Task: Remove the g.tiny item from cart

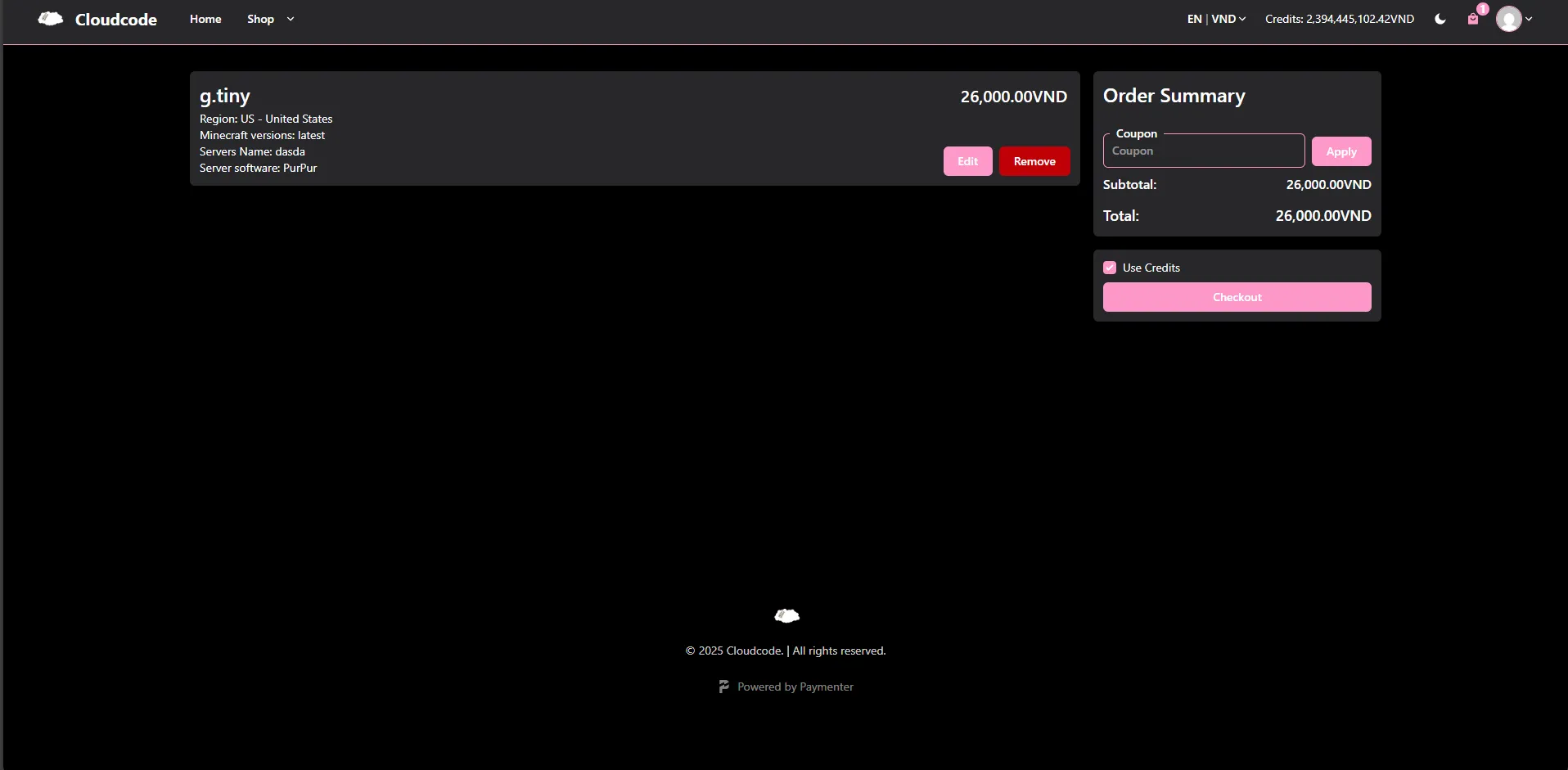Action: pyautogui.click(x=1034, y=160)
